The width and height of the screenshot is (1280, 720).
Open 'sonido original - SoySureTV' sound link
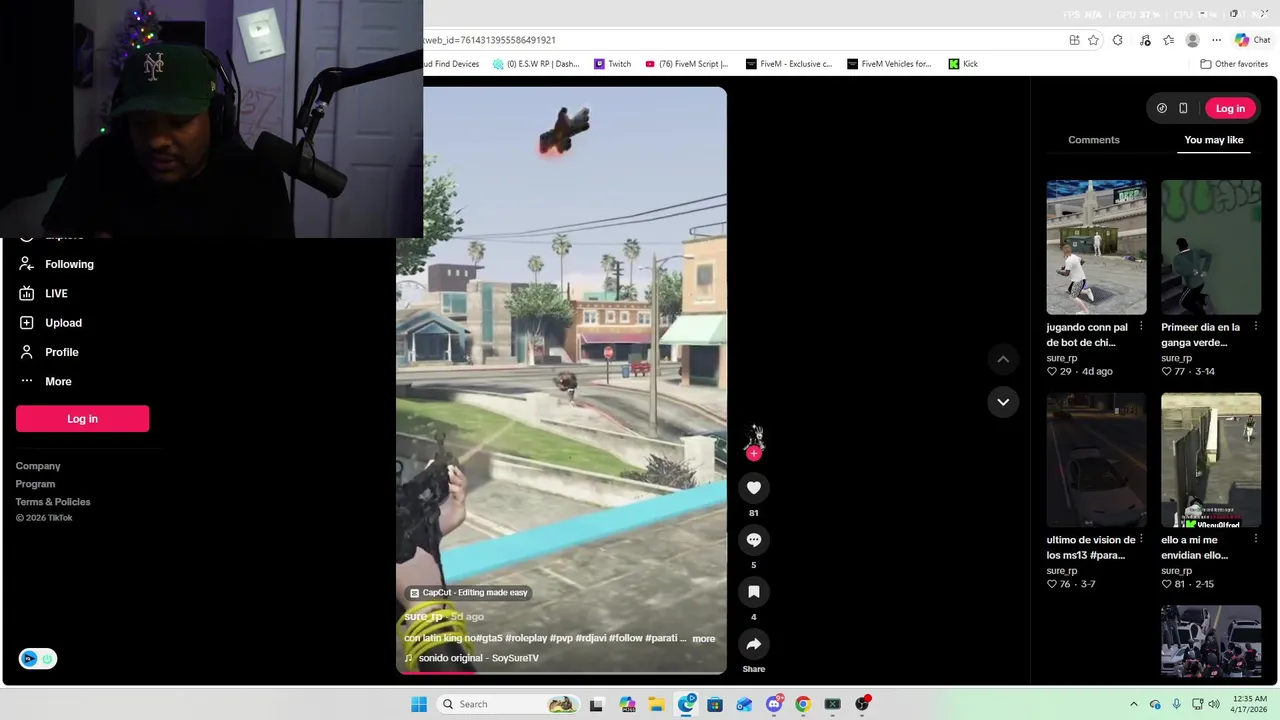point(479,658)
